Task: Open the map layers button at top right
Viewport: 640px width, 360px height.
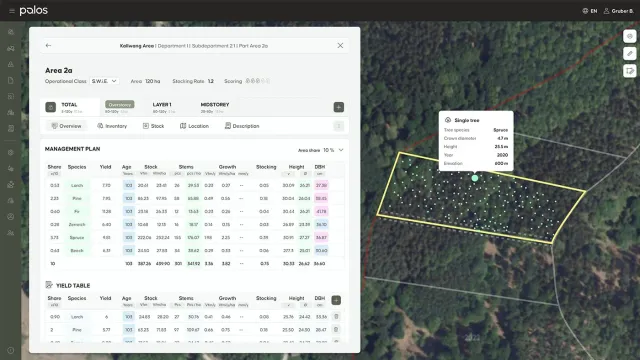Action: coord(630,36)
